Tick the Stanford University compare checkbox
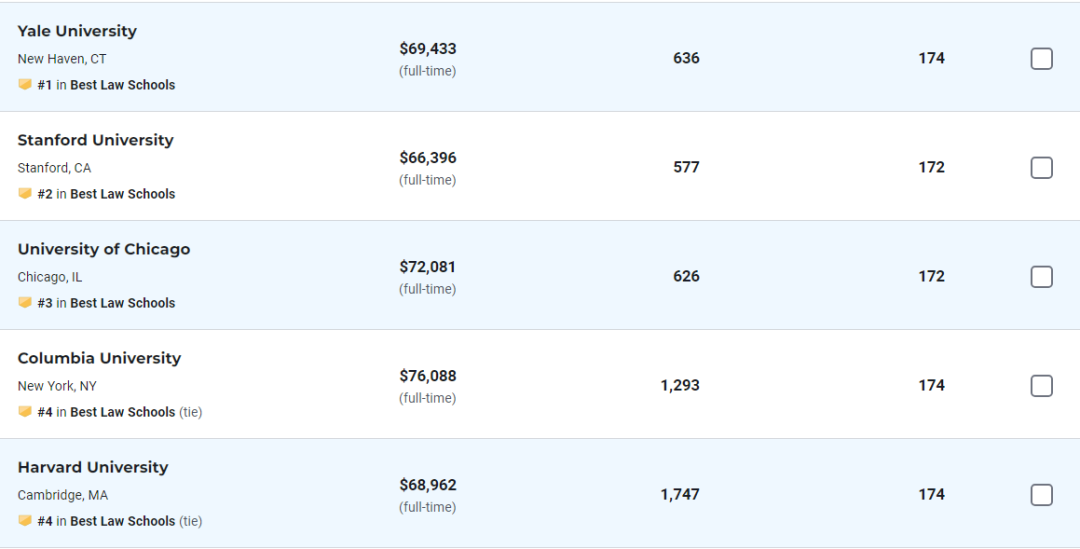The width and height of the screenshot is (1080, 549). click(1041, 167)
